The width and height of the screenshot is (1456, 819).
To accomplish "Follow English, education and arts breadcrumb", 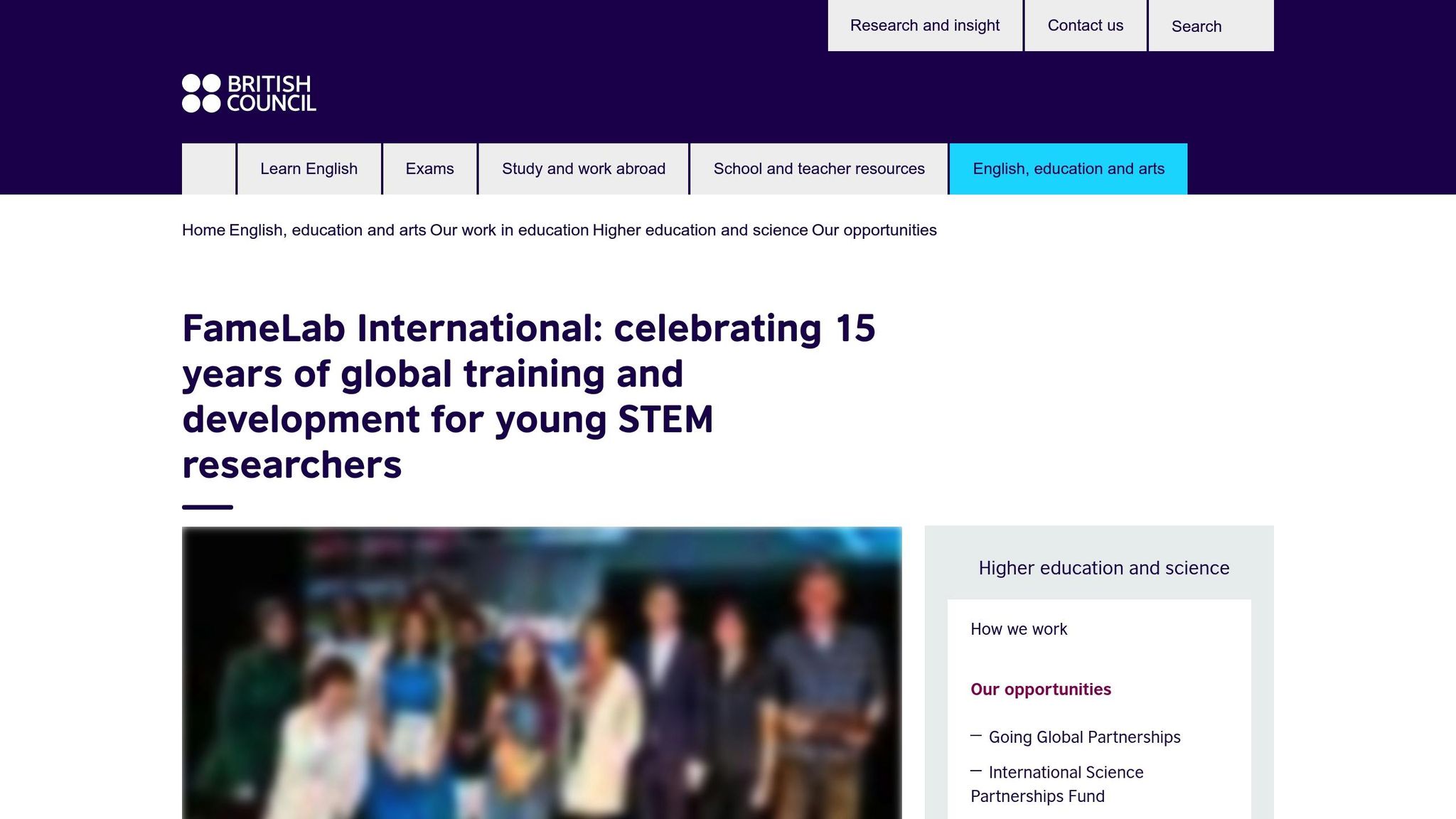I will [328, 230].
